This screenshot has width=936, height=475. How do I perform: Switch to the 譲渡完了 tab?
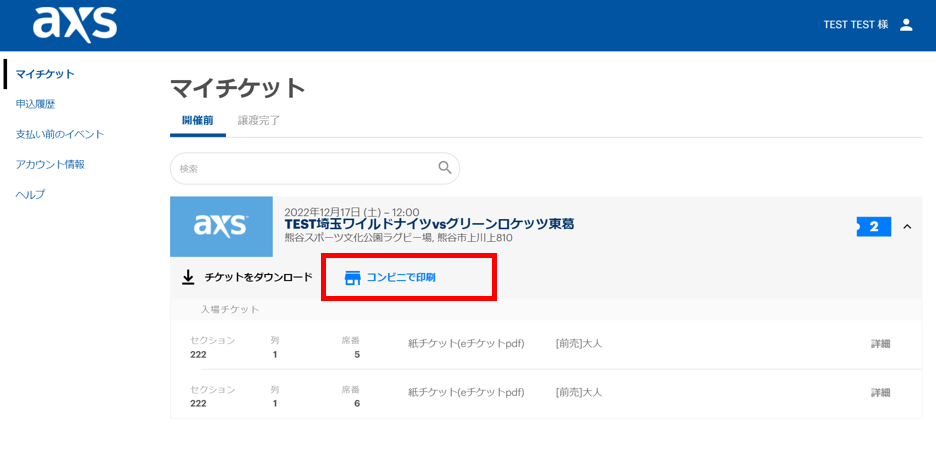click(259, 120)
